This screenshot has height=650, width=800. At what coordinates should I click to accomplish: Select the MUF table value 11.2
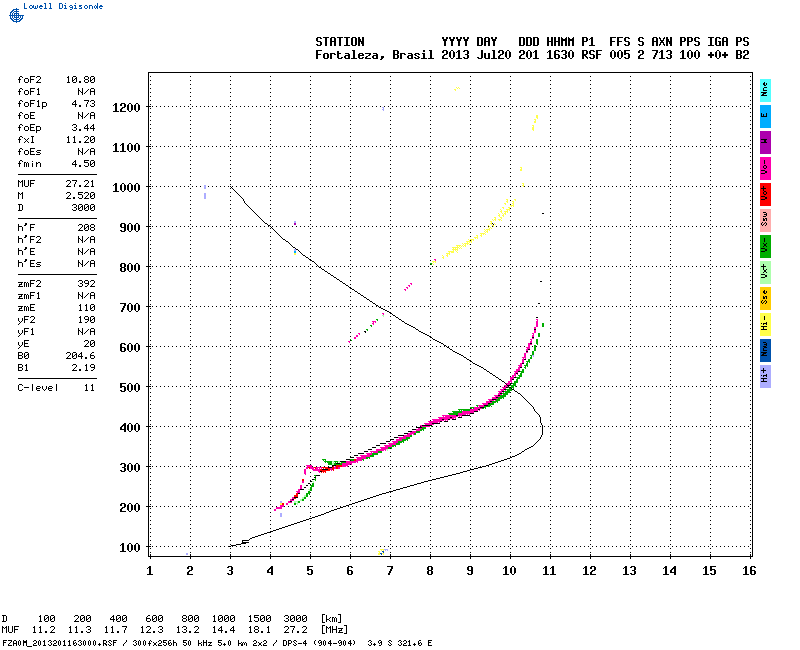click(44, 630)
